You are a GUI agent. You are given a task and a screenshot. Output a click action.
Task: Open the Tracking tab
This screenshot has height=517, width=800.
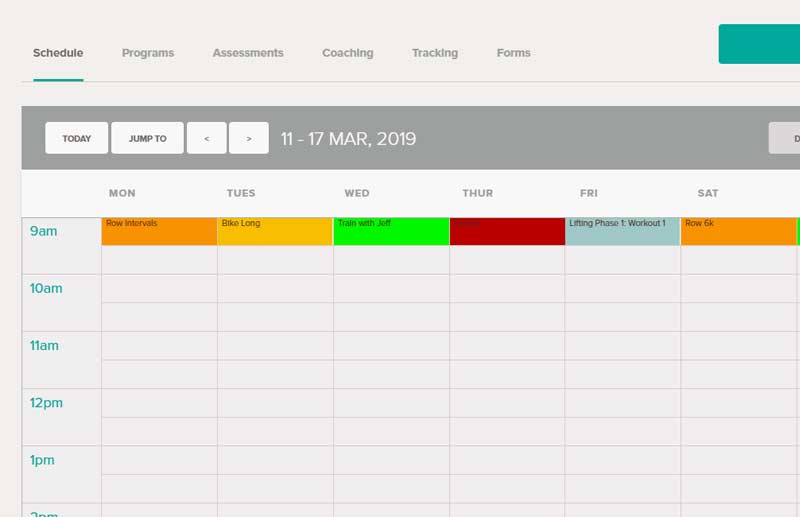(x=435, y=53)
